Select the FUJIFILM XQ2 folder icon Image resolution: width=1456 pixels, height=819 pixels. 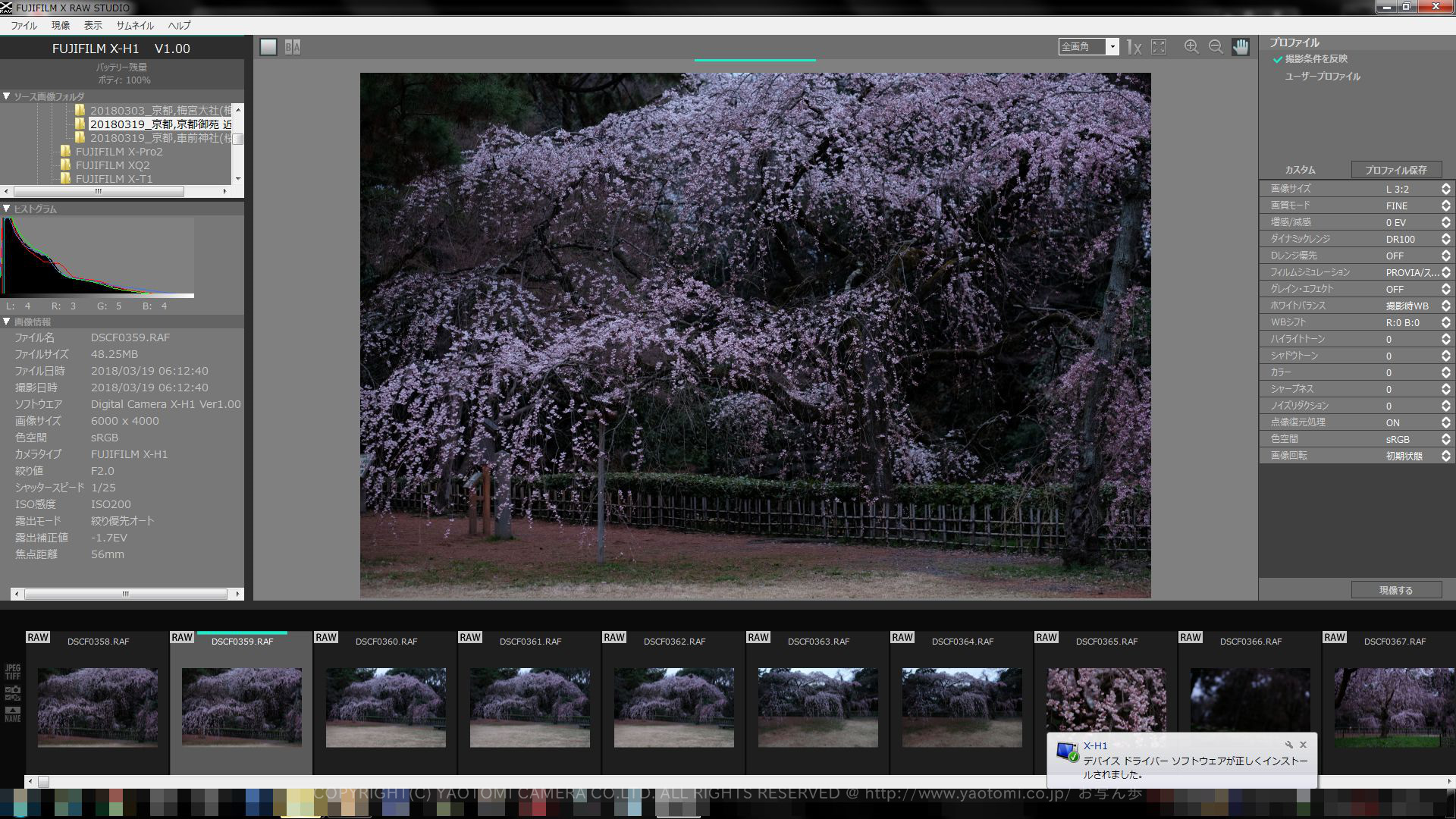point(66,165)
